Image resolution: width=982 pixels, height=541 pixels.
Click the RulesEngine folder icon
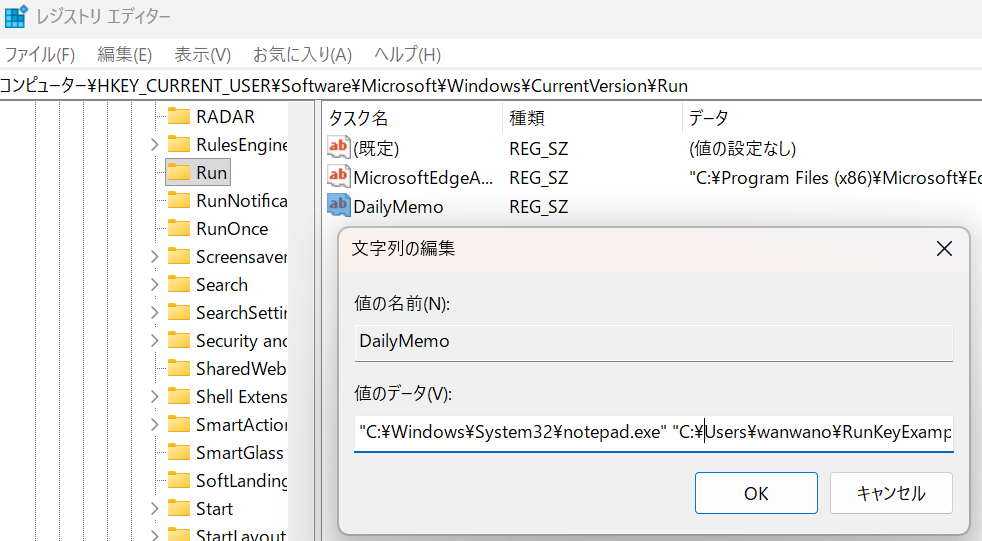(178, 145)
